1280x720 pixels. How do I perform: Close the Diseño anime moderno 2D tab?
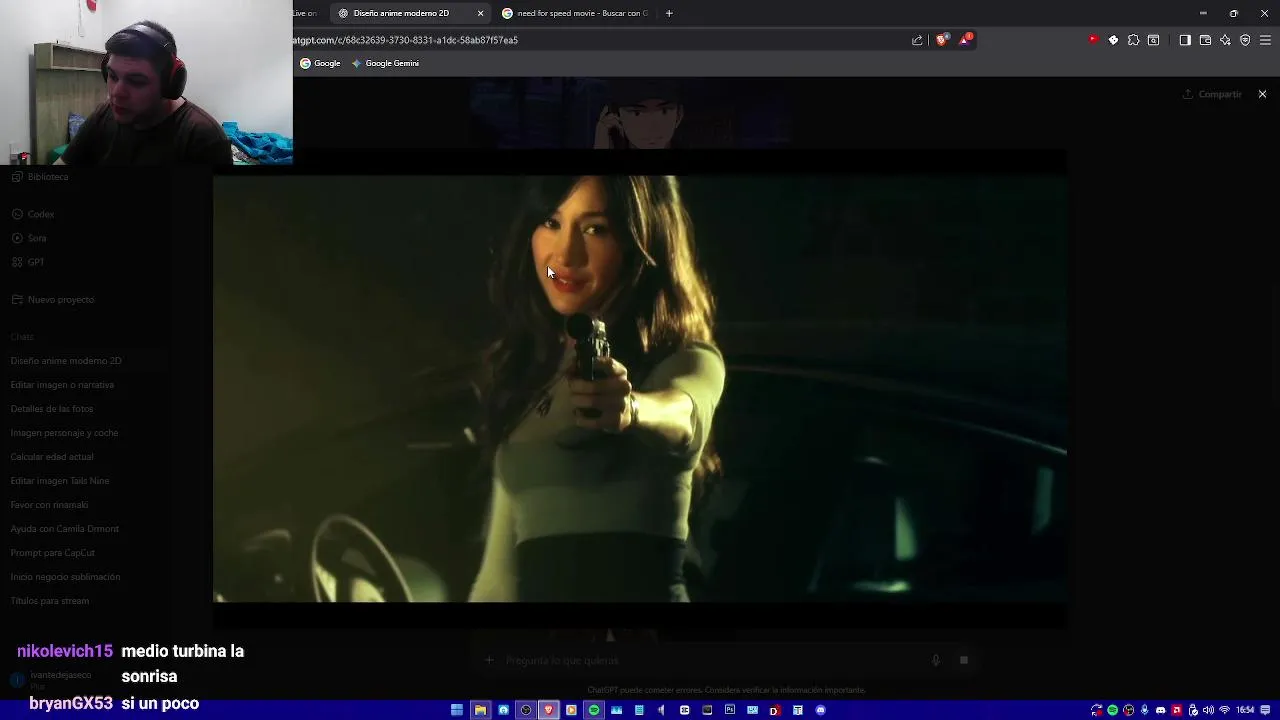480,13
